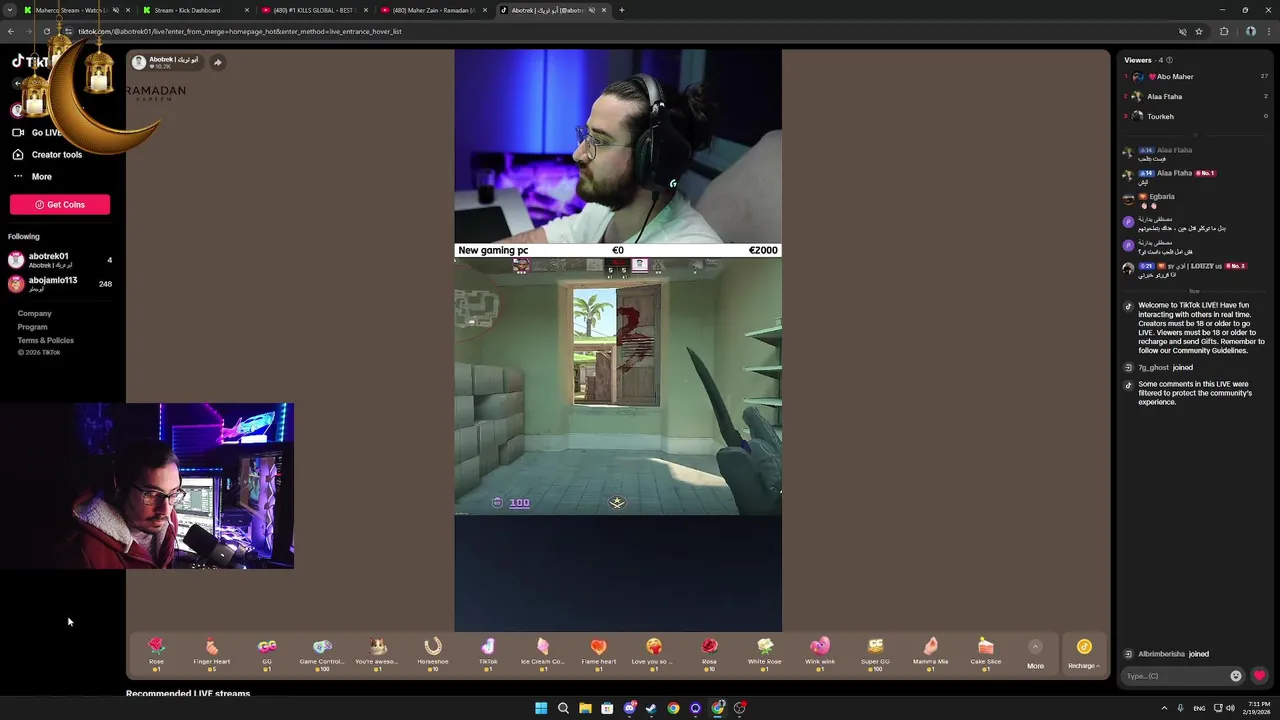
Task: Toggle mute icon on Maherco Stream tab
Action: click(115, 10)
